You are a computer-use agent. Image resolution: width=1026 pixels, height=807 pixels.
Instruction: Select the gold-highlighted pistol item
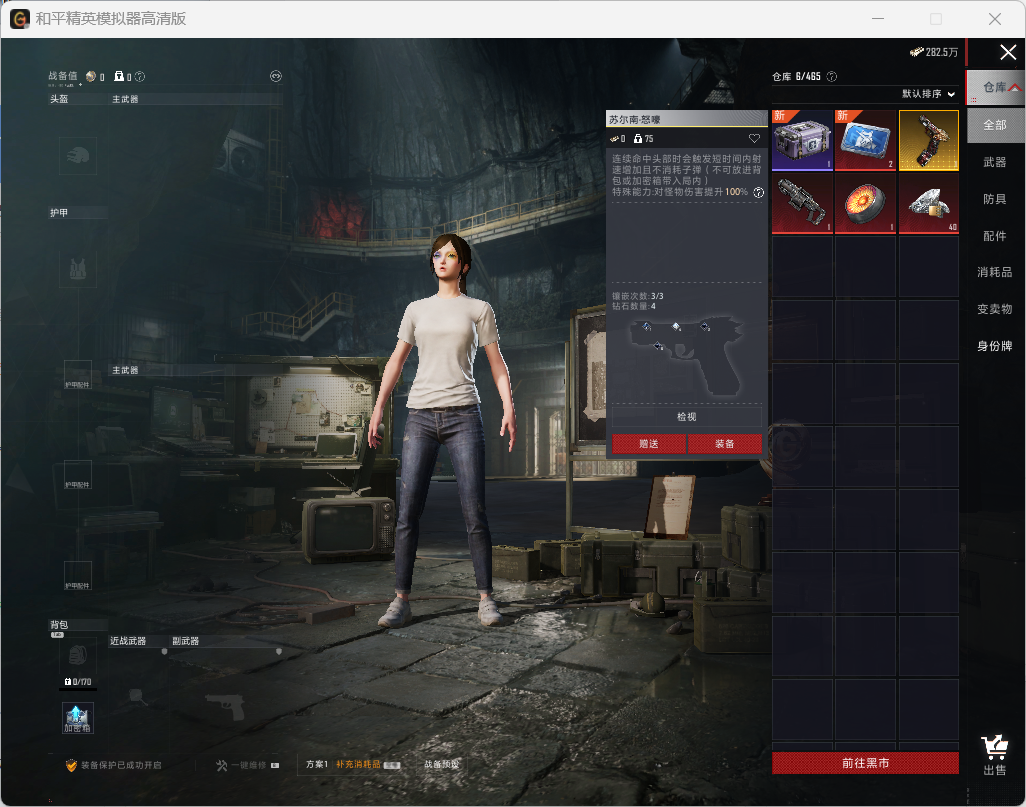[929, 140]
